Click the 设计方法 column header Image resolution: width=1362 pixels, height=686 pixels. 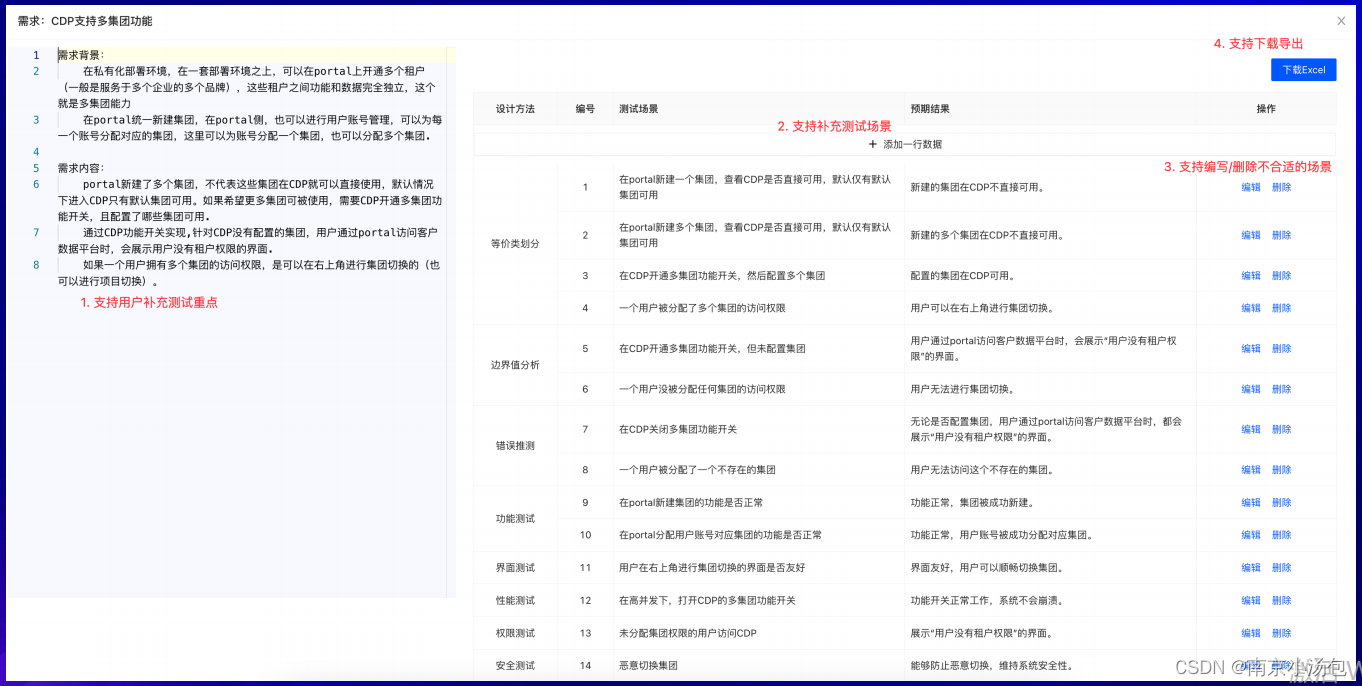coord(515,108)
